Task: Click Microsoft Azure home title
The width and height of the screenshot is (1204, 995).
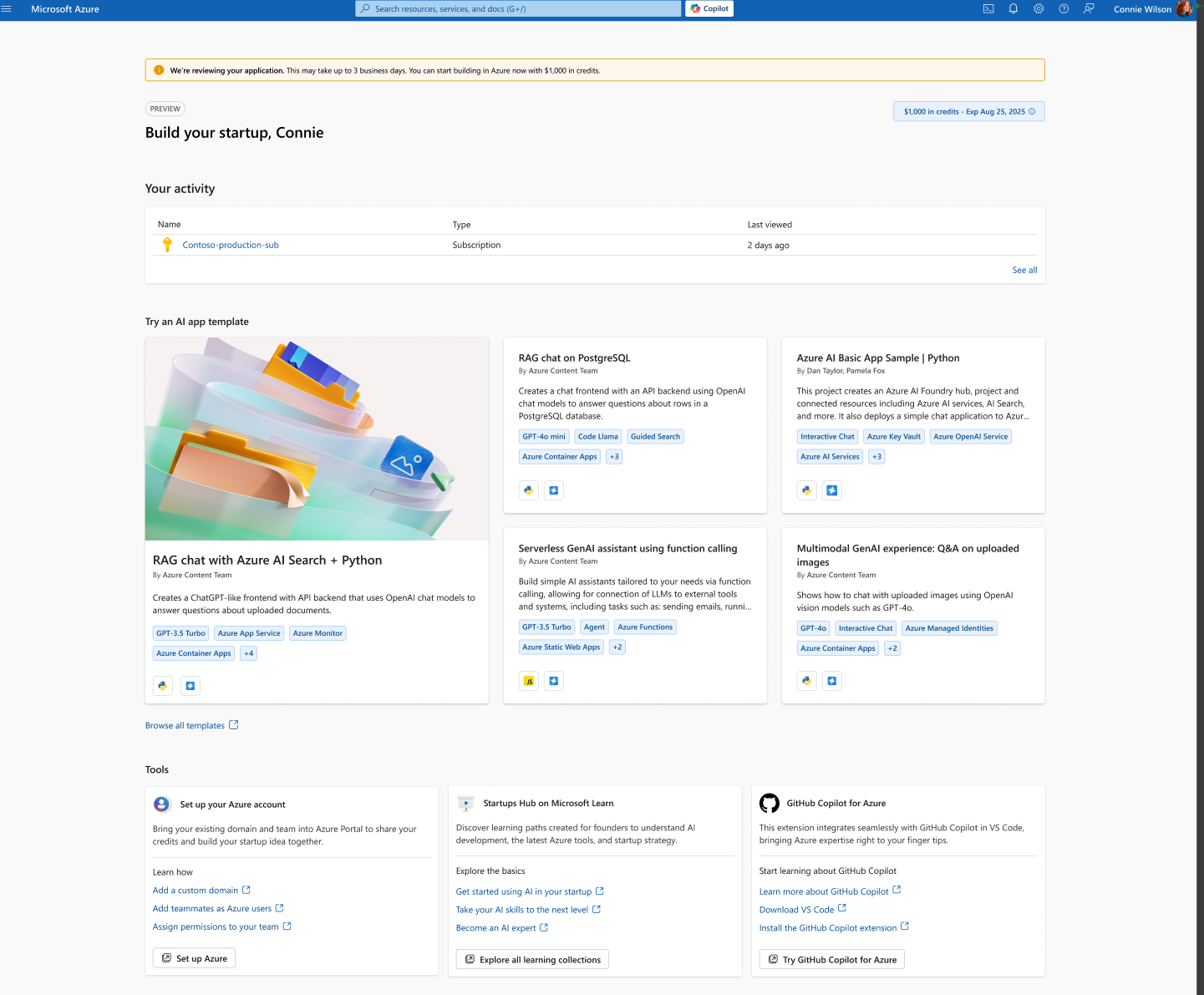Action: point(65,9)
